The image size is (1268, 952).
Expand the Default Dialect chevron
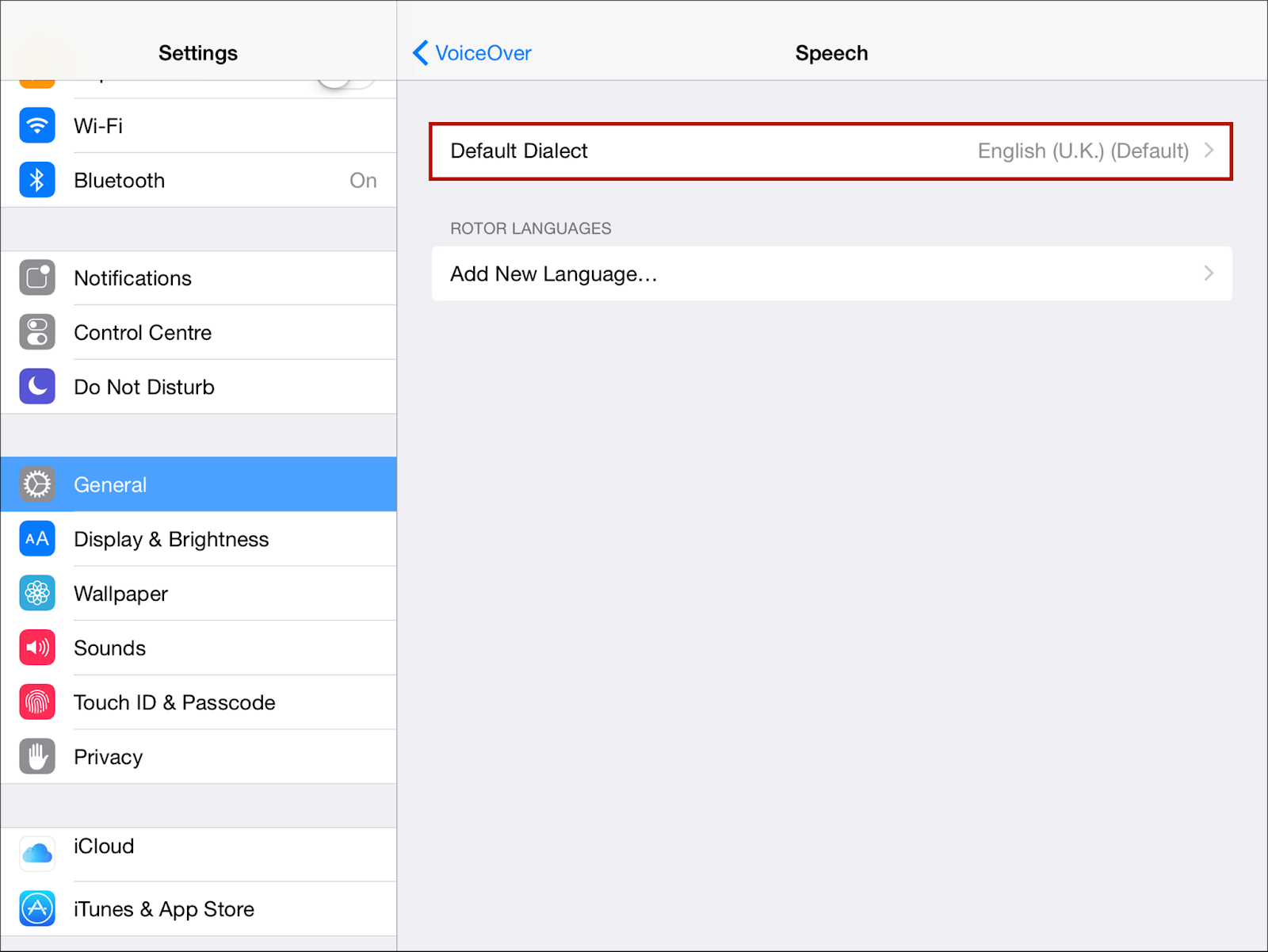[1209, 151]
